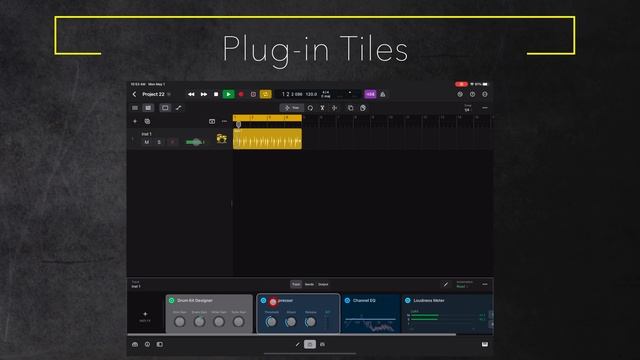Viewport: 640px width, 360px height.
Task: Click the rectangle view button left of the automation icon
Action: (x=165, y=108)
